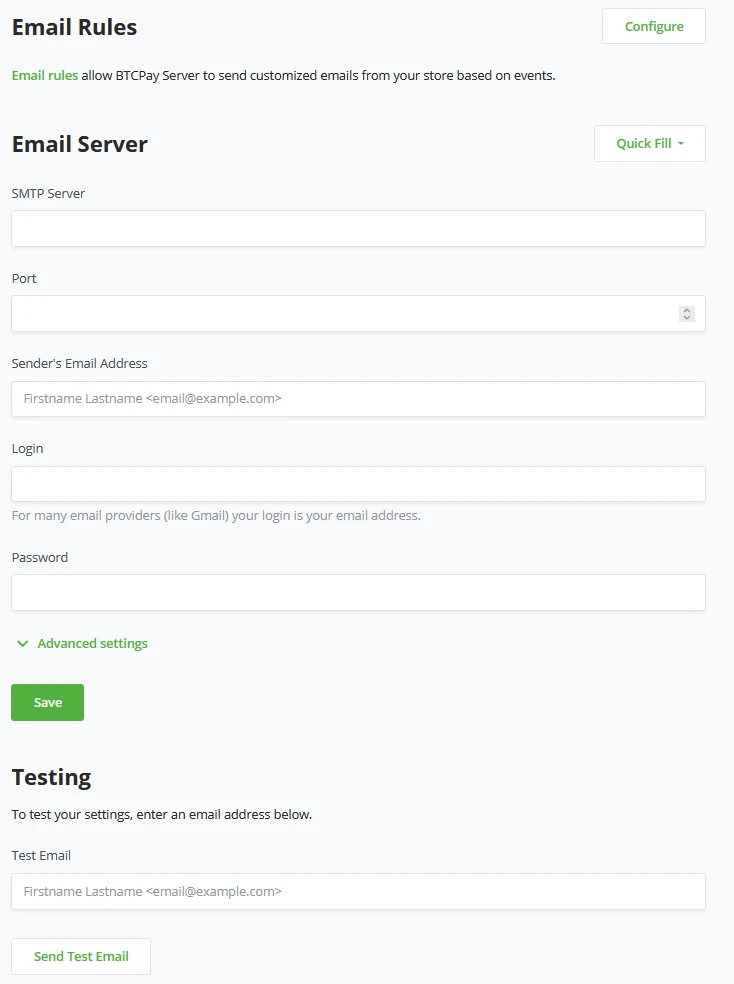The width and height of the screenshot is (734, 984).
Task: Click the "Sender's Email Address" label
Action: pos(79,363)
